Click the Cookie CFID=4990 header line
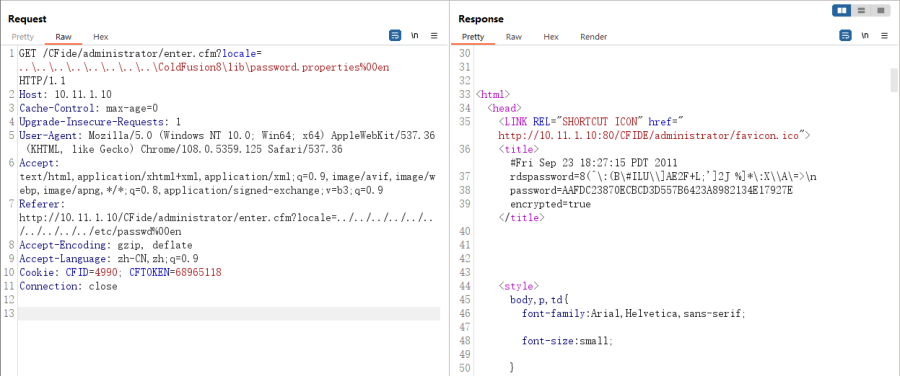 120,272
